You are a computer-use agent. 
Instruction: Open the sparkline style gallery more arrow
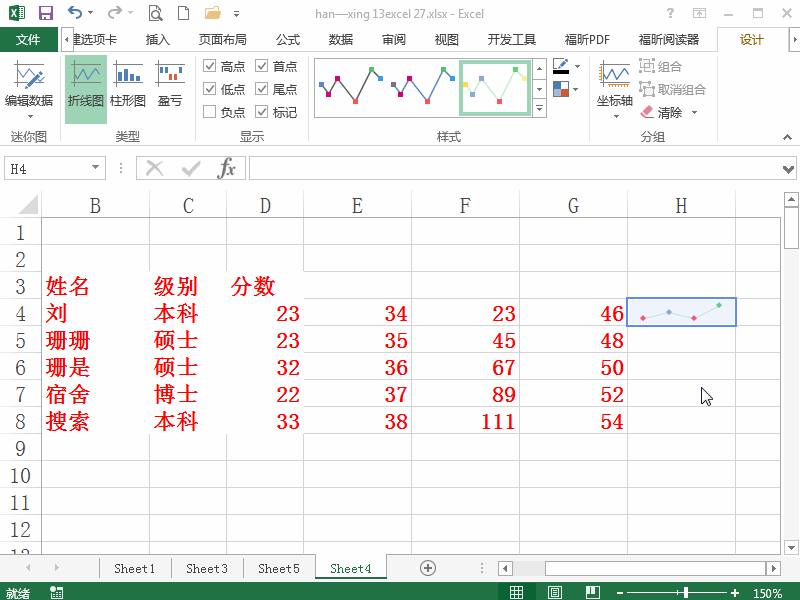pyautogui.click(x=541, y=107)
